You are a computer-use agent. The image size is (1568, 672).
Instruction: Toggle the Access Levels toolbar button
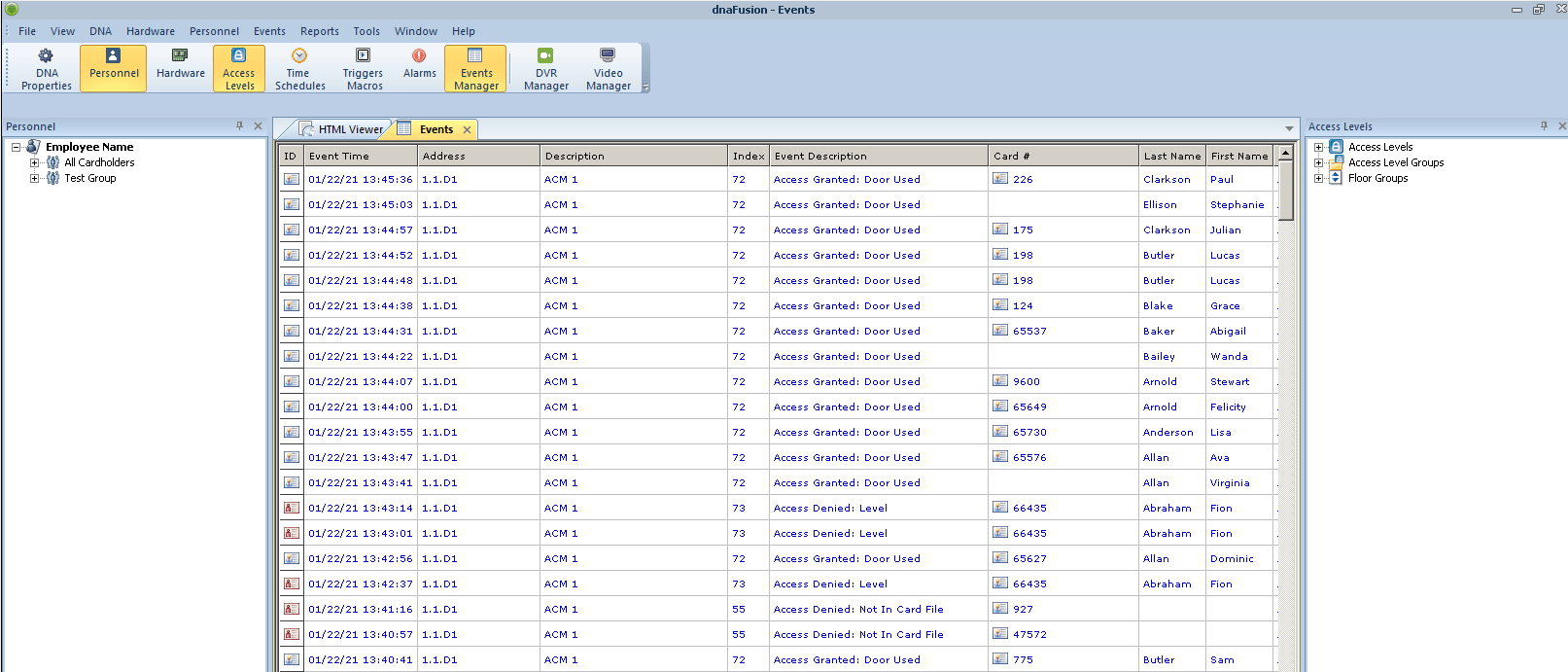tap(238, 68)
